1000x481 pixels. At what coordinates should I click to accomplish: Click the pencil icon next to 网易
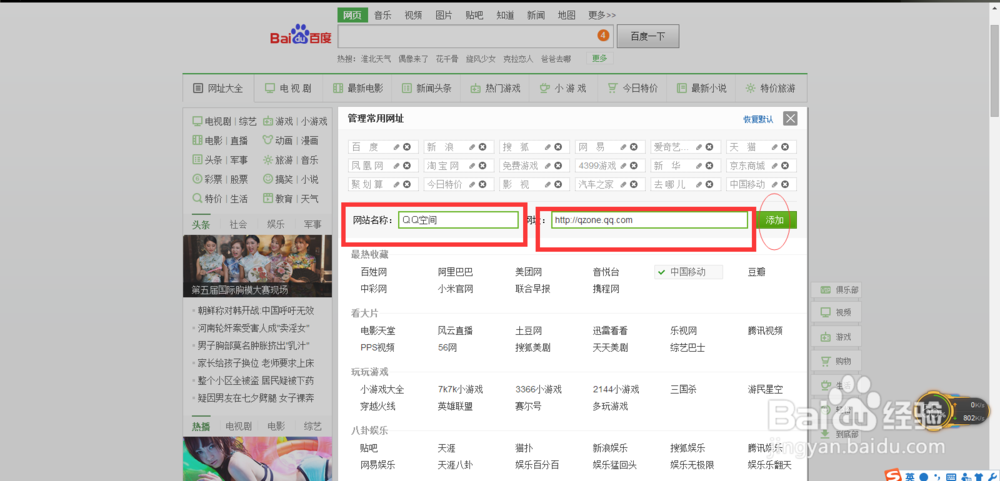[624, 147]
